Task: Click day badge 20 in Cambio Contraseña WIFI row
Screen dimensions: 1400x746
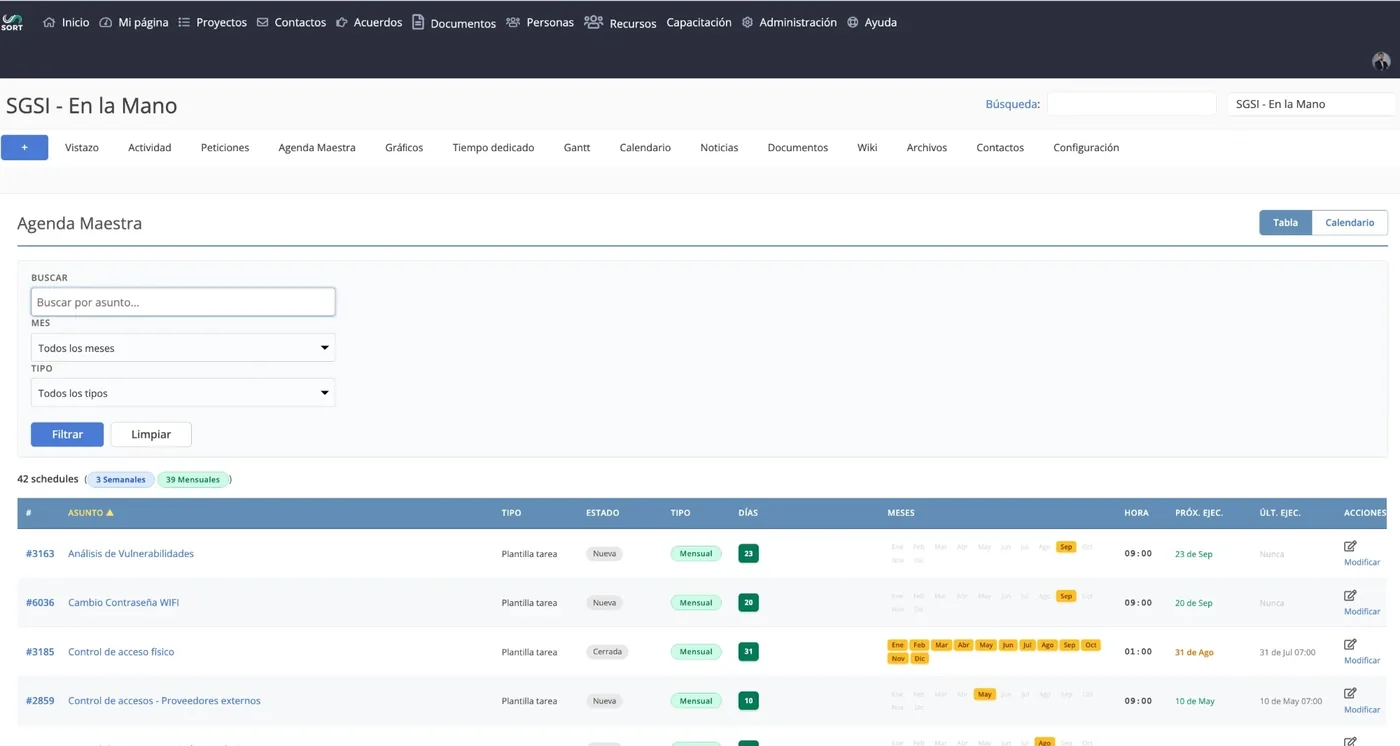Action: click(748, 602)
